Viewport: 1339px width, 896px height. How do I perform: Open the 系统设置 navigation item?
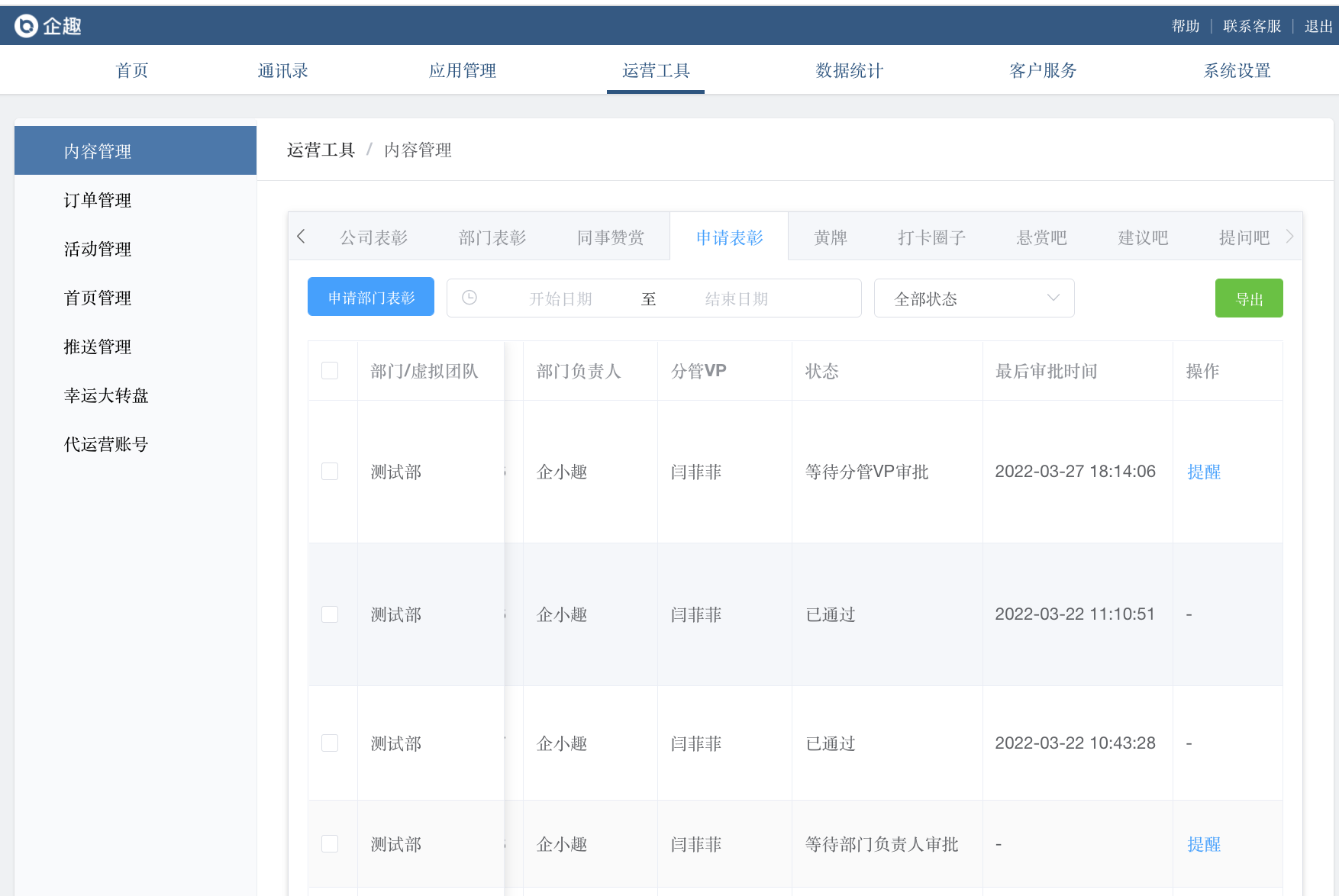pos(1237,70)
